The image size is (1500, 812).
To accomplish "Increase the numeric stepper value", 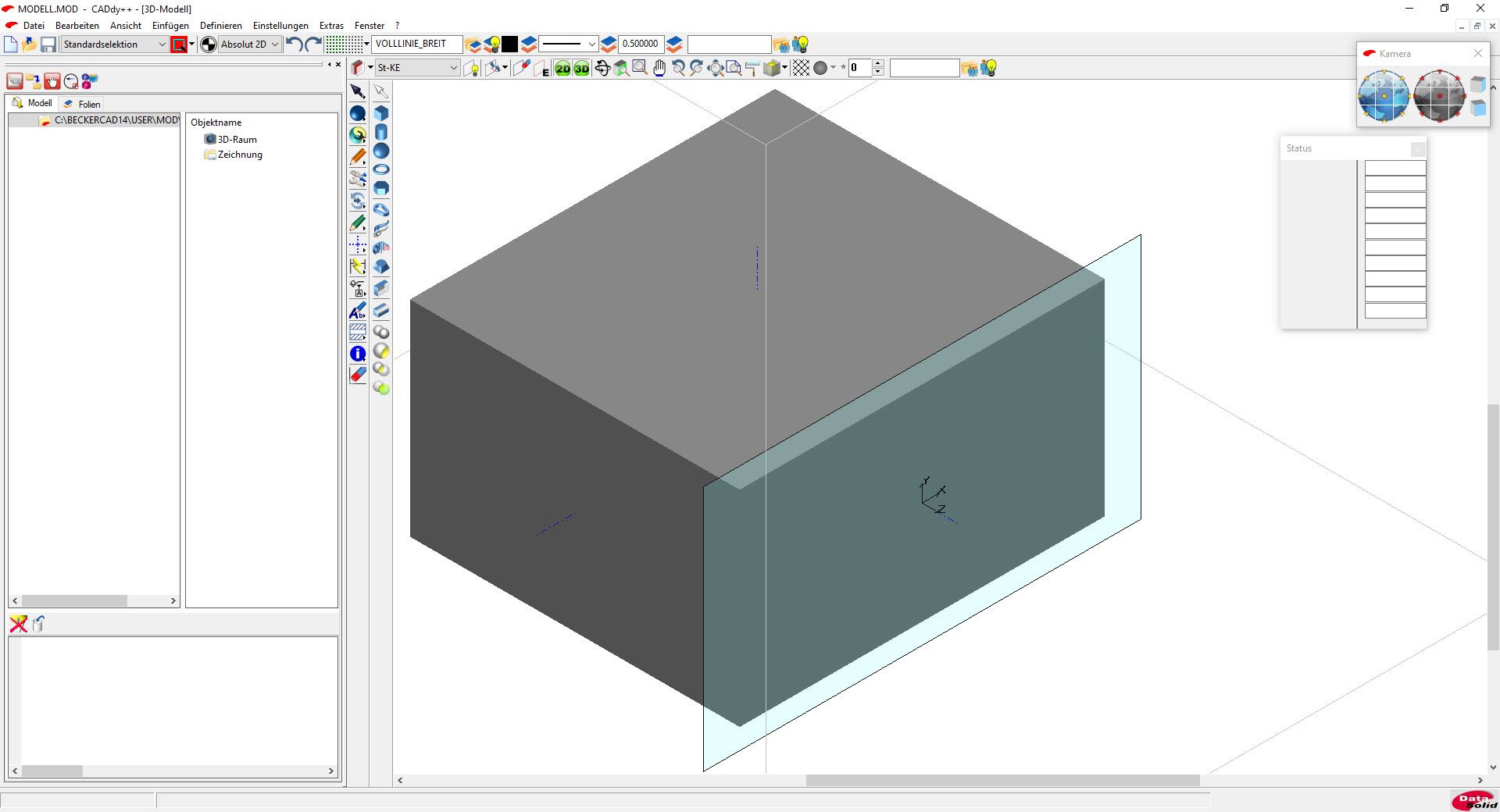I will point(878,64).
